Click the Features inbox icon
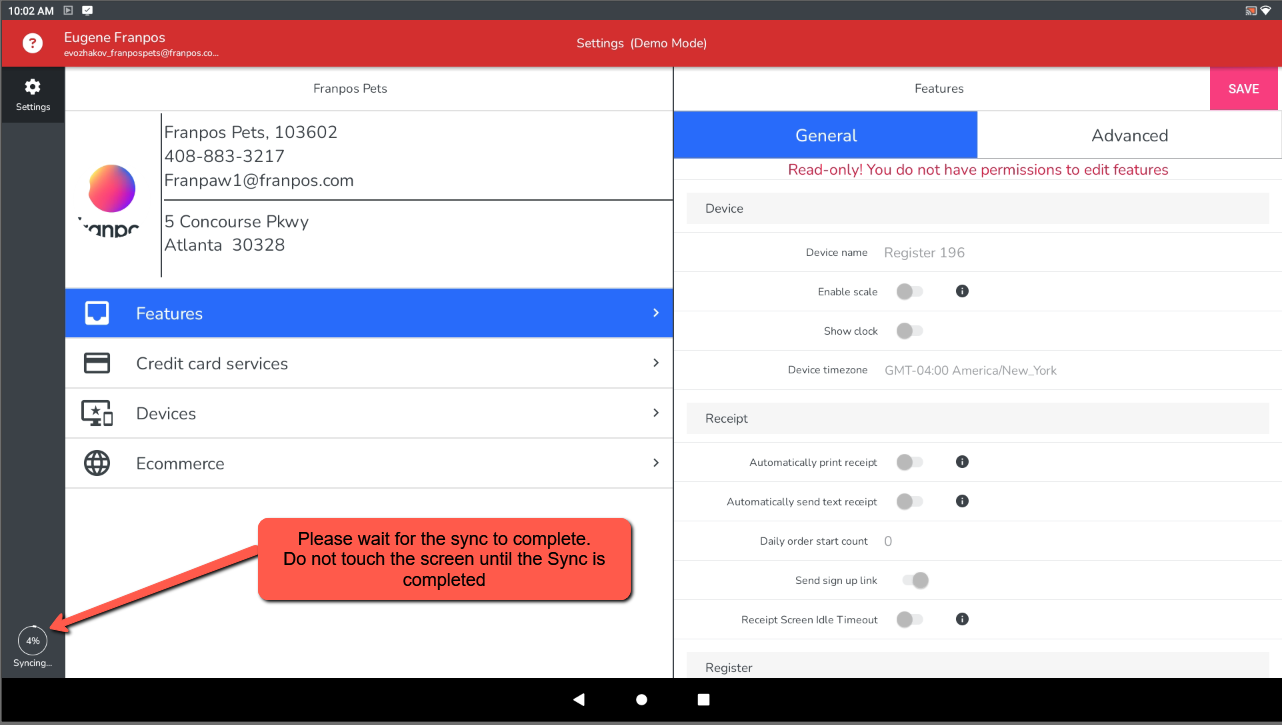 97,313
